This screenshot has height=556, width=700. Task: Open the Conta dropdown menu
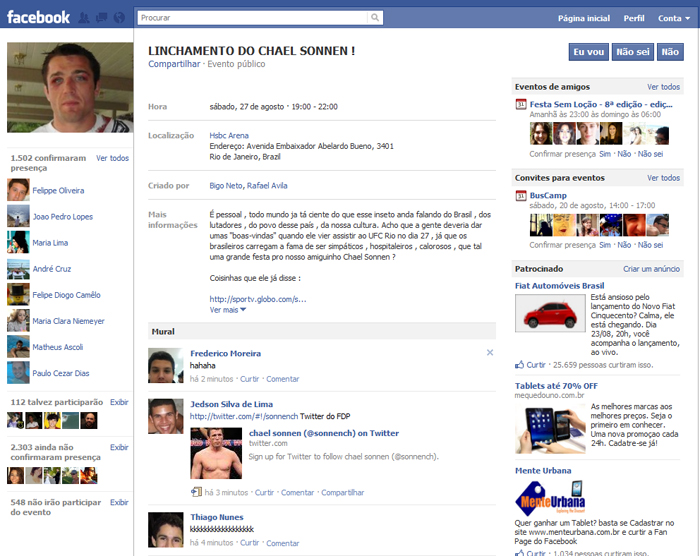tap(674, 18)
